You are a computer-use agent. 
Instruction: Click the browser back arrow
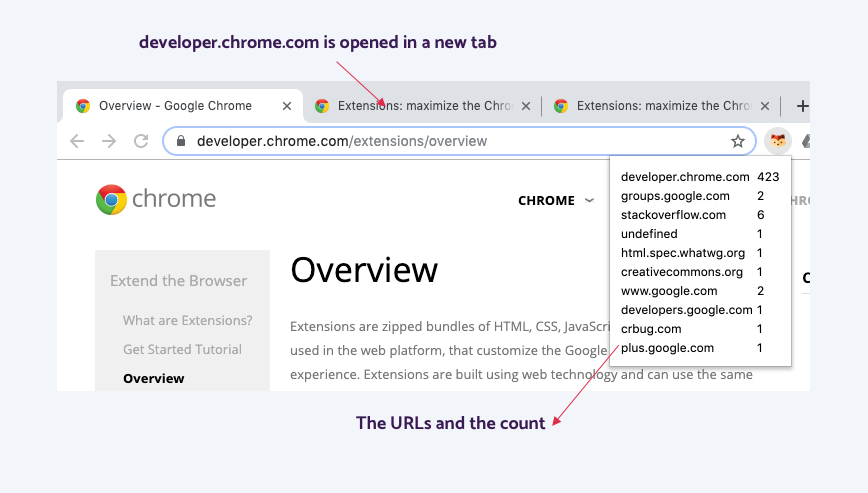[77, 141]
